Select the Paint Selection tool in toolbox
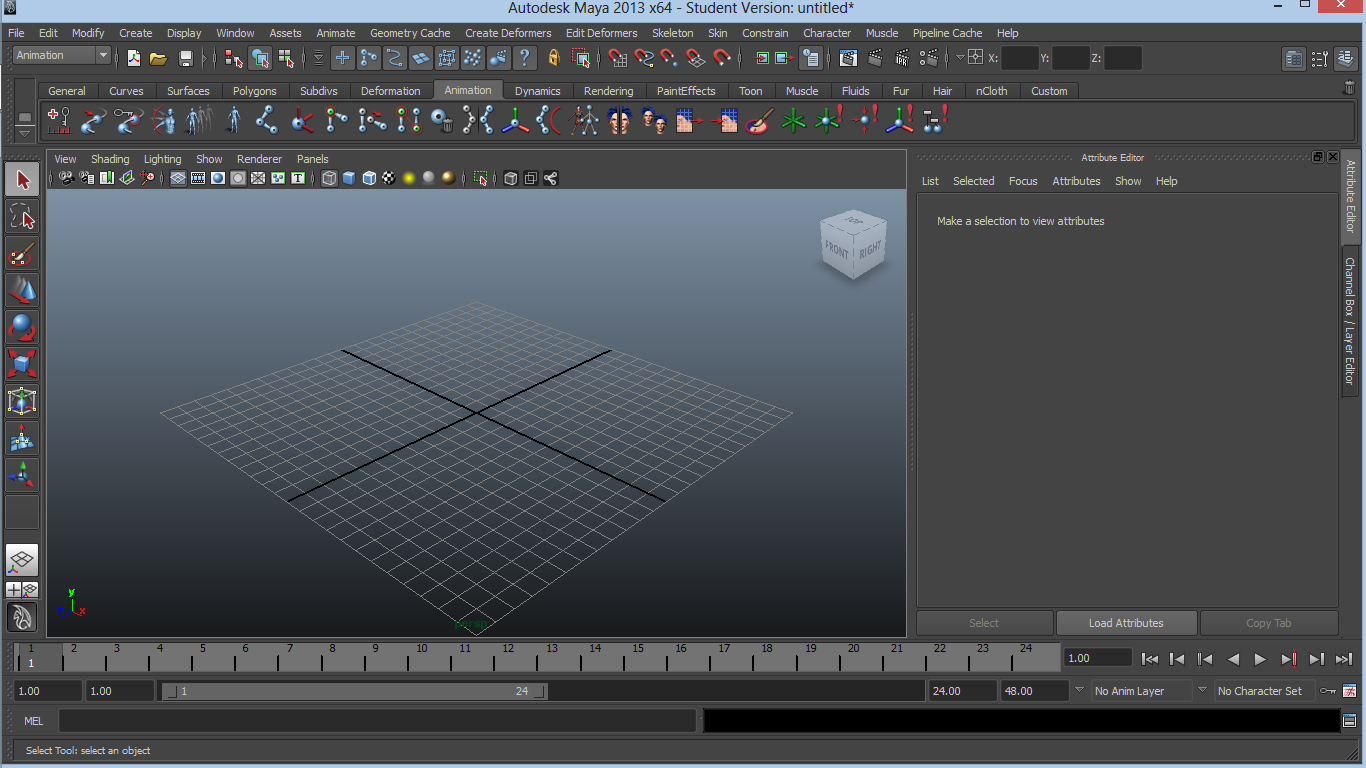Viewport: 1366px width, 768px height. tap(22, 254)
